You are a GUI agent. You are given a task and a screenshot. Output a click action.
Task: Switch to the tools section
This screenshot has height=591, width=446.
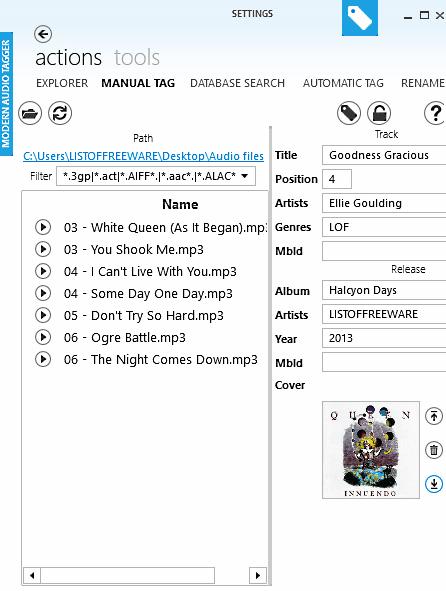(137, 58)
